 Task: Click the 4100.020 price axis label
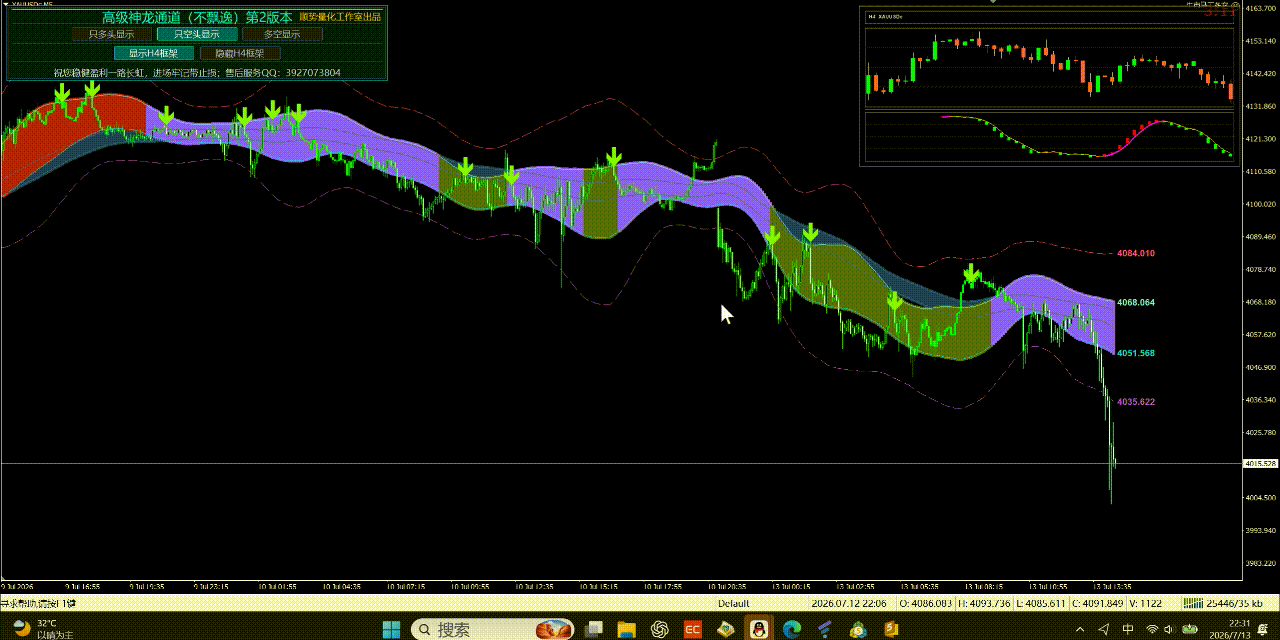1260,204
